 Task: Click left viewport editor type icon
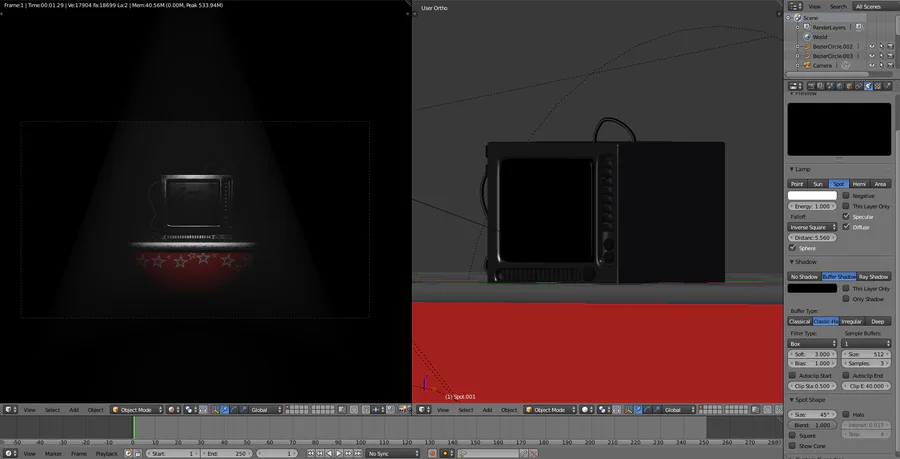click(x=10, y=410)
